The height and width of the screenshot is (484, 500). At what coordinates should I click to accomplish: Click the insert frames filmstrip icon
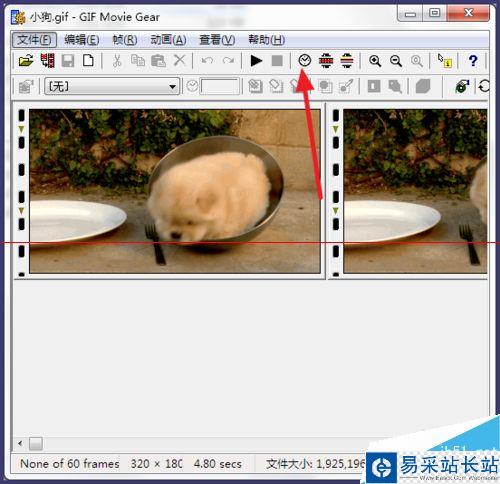point(47,61)
